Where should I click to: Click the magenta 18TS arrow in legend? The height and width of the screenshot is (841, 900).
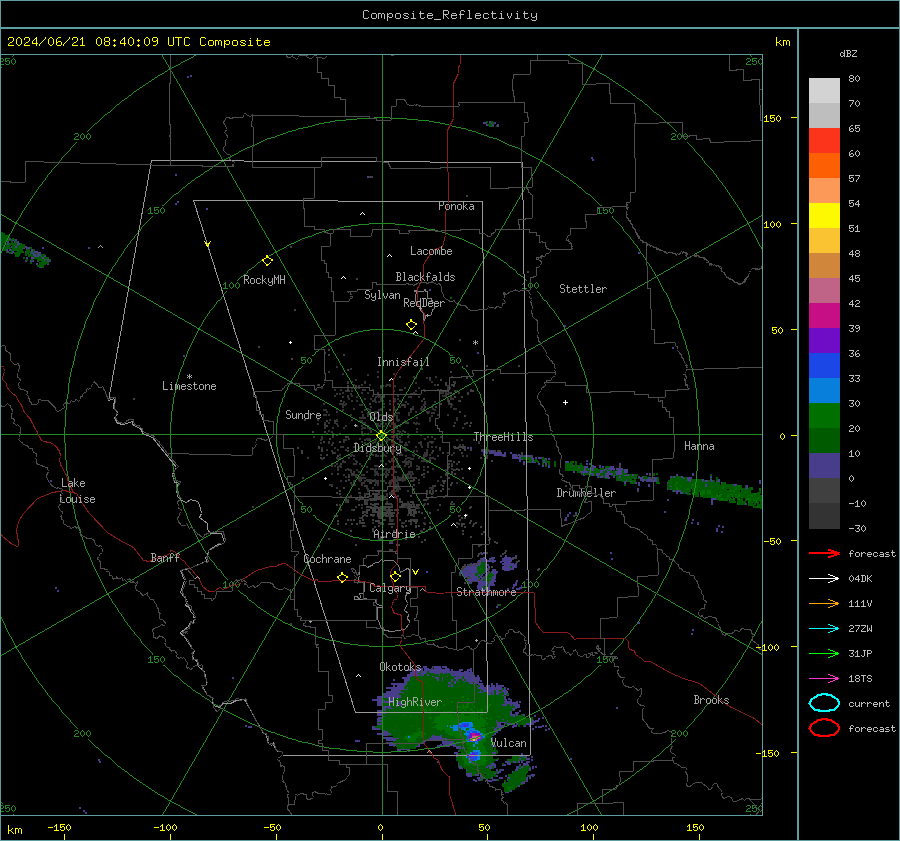tap(824, 679)
